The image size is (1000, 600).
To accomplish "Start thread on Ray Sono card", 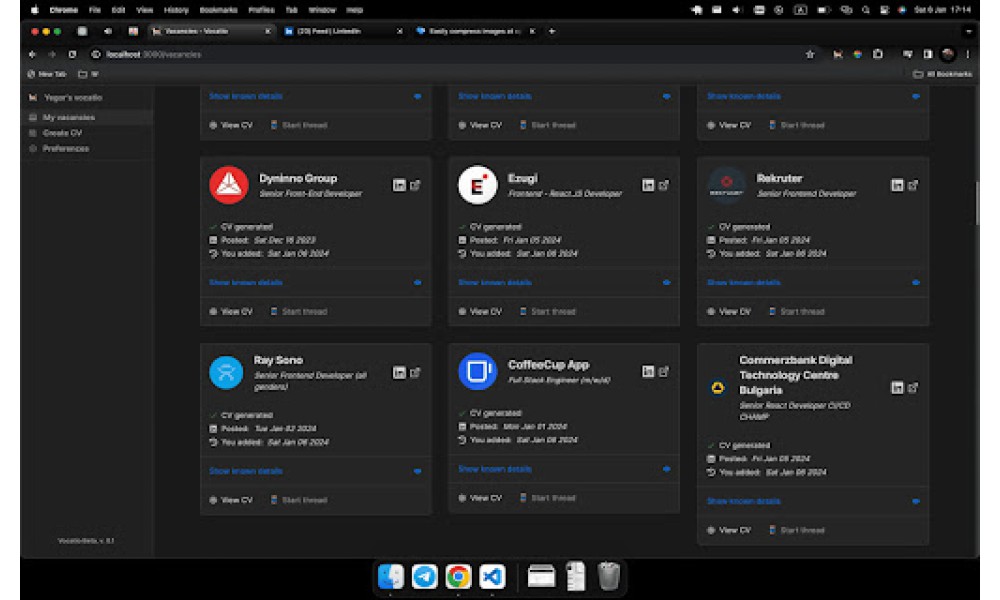I will (x=298, y=501).
